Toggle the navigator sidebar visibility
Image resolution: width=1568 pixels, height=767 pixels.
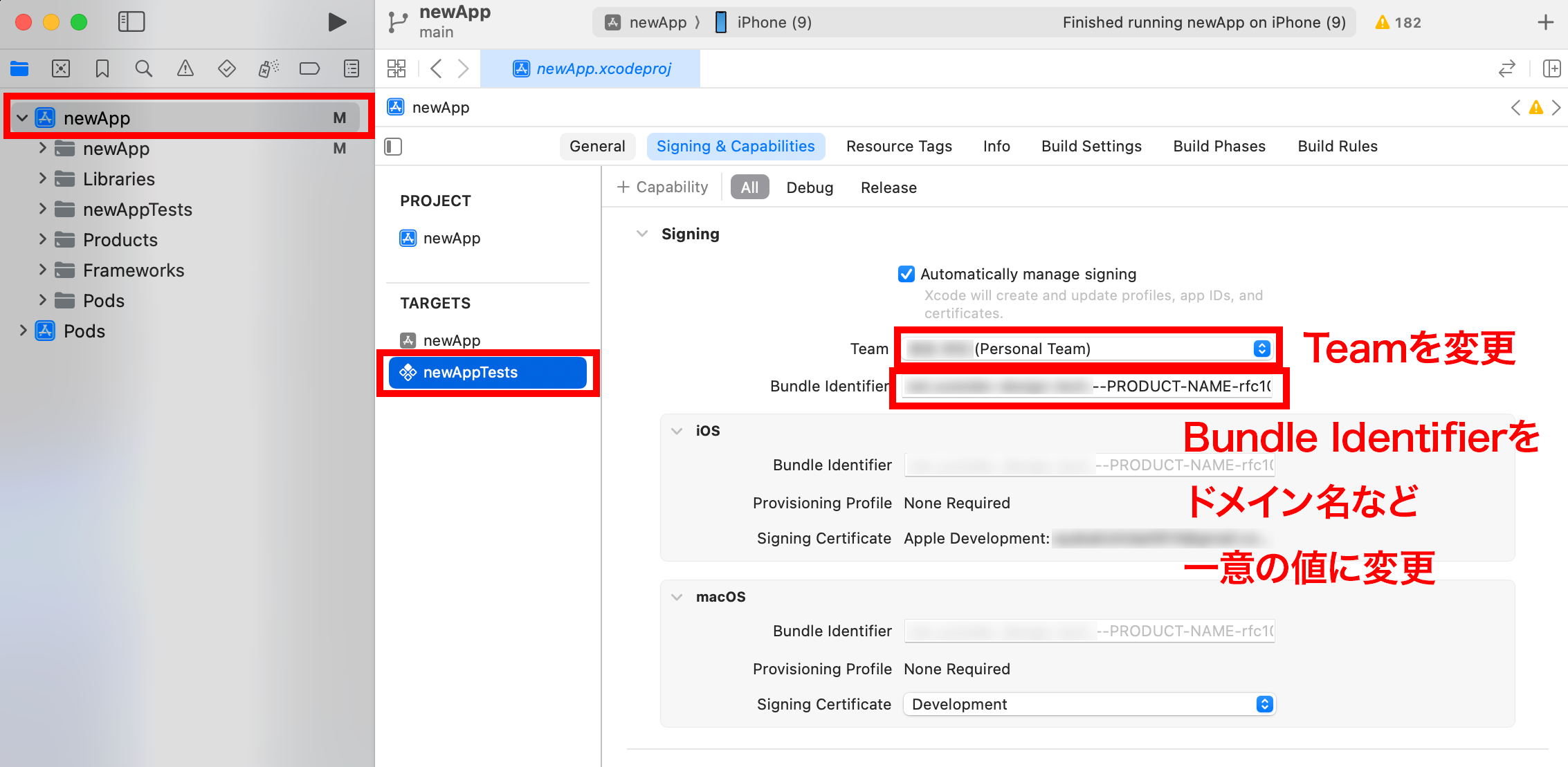(131, 21)
